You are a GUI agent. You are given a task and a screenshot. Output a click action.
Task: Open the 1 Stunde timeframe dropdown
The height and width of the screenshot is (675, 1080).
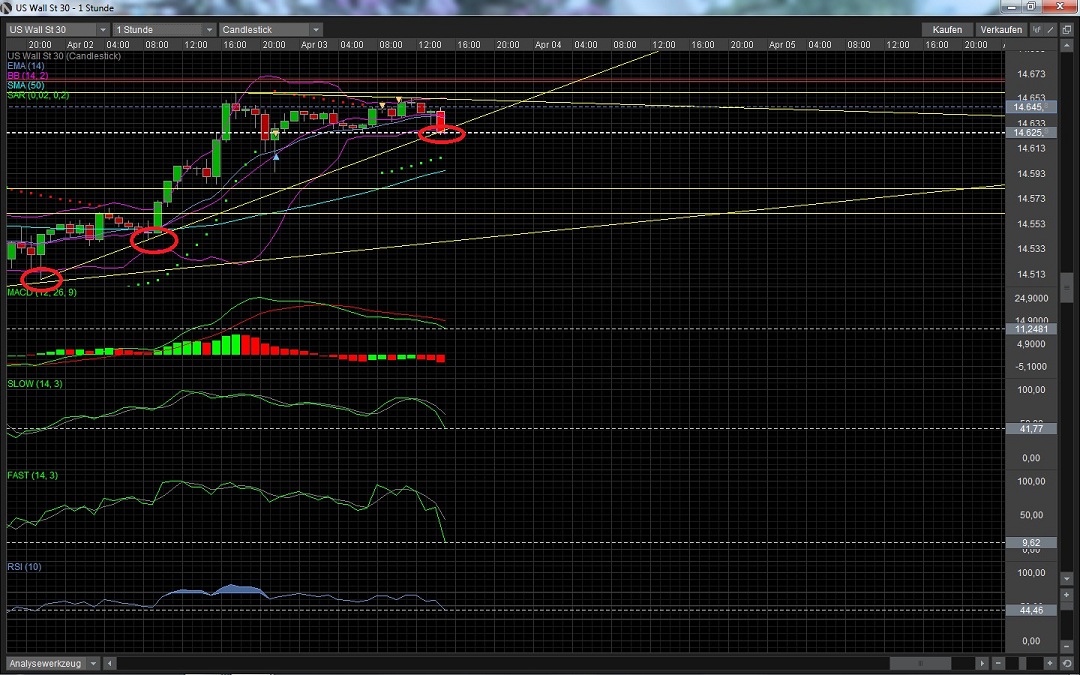tap(165, 30)
